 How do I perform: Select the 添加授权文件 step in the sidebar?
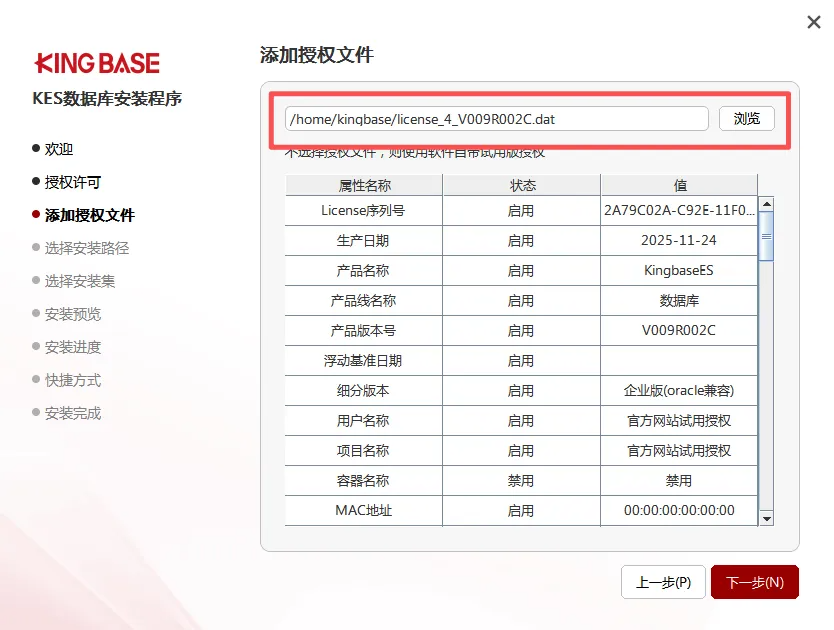click(x=89, y=215)
